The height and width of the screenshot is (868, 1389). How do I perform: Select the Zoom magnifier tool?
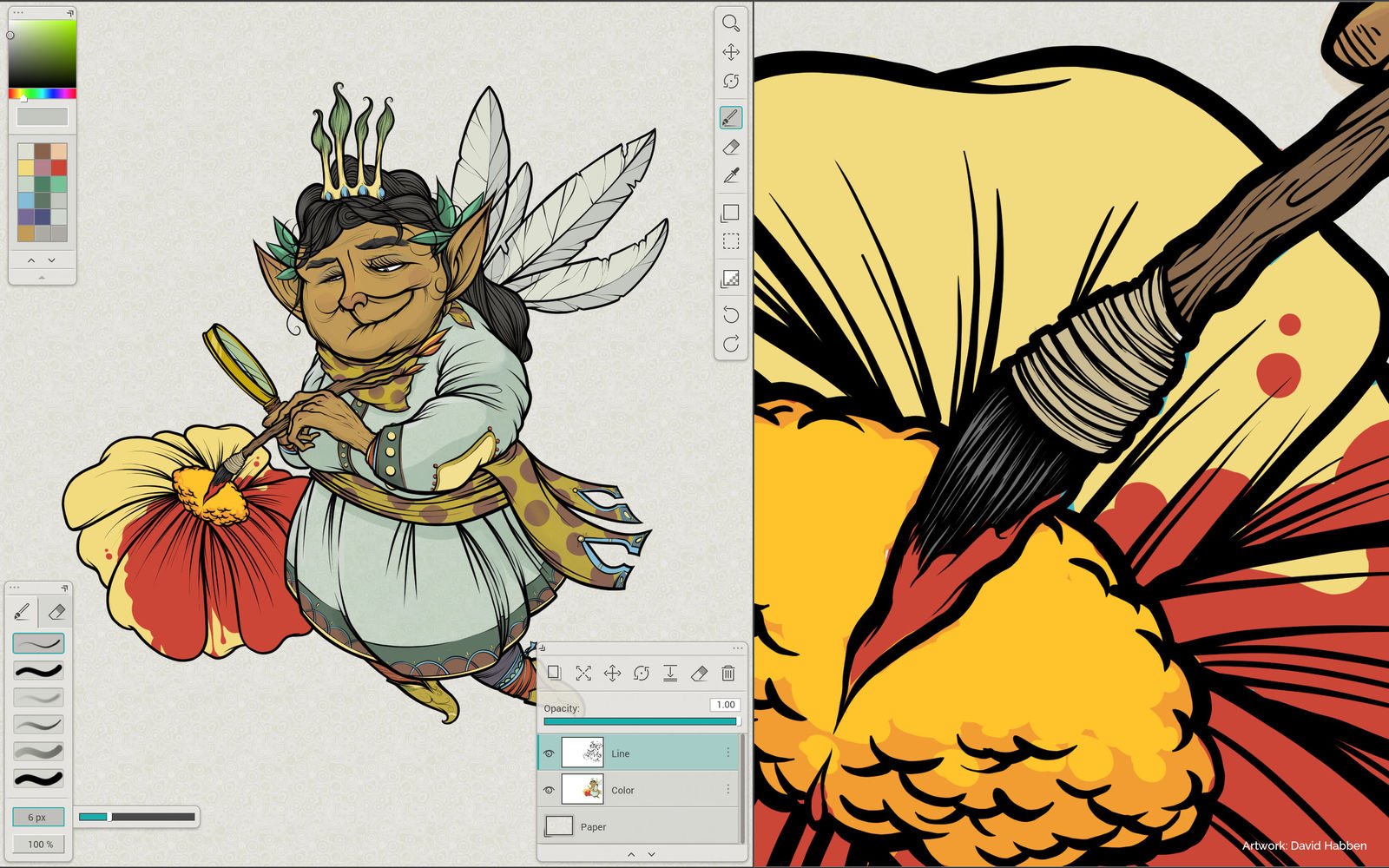click(x=731, y=23)
